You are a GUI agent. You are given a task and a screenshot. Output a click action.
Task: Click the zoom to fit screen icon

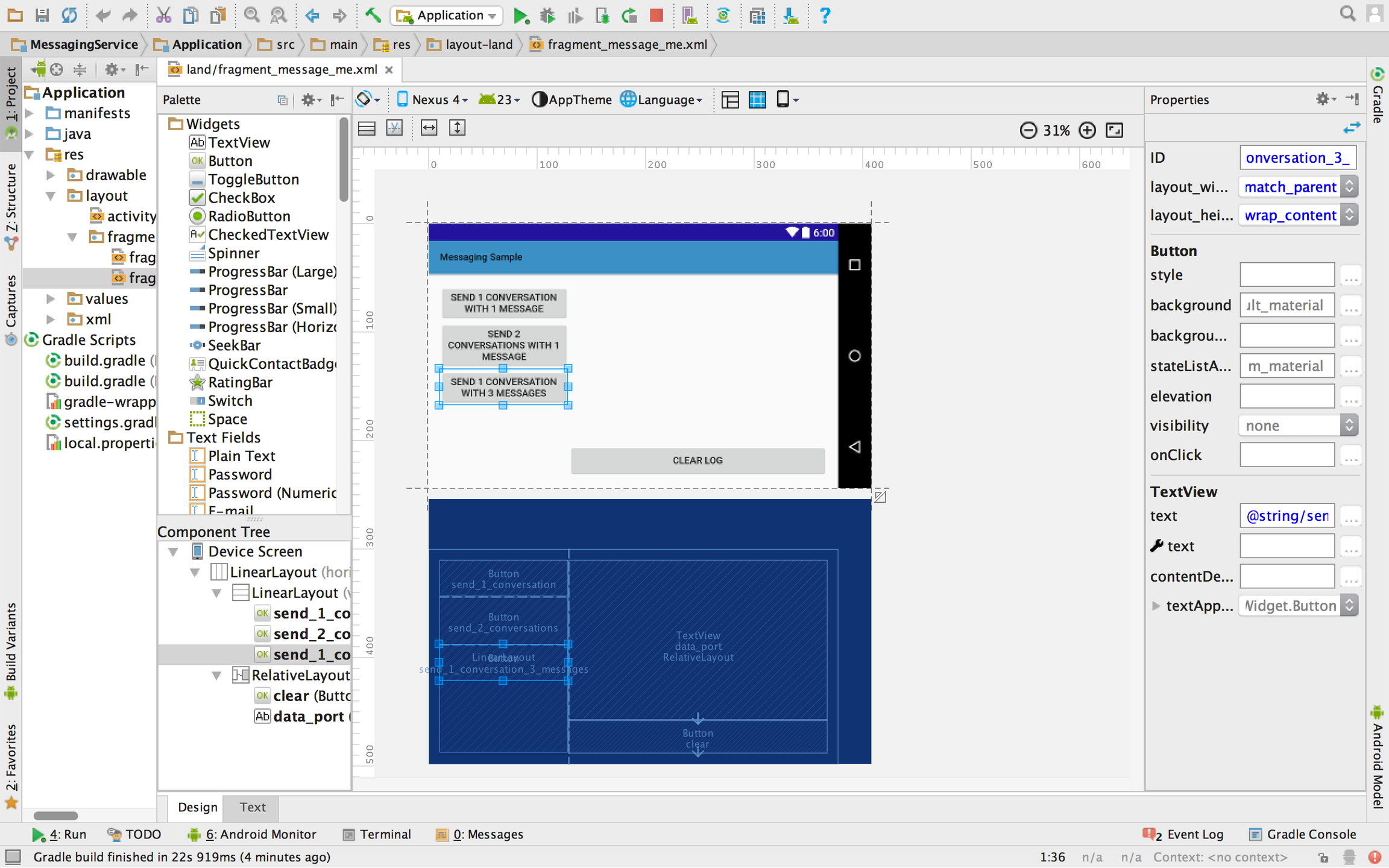coord(1115,130)
